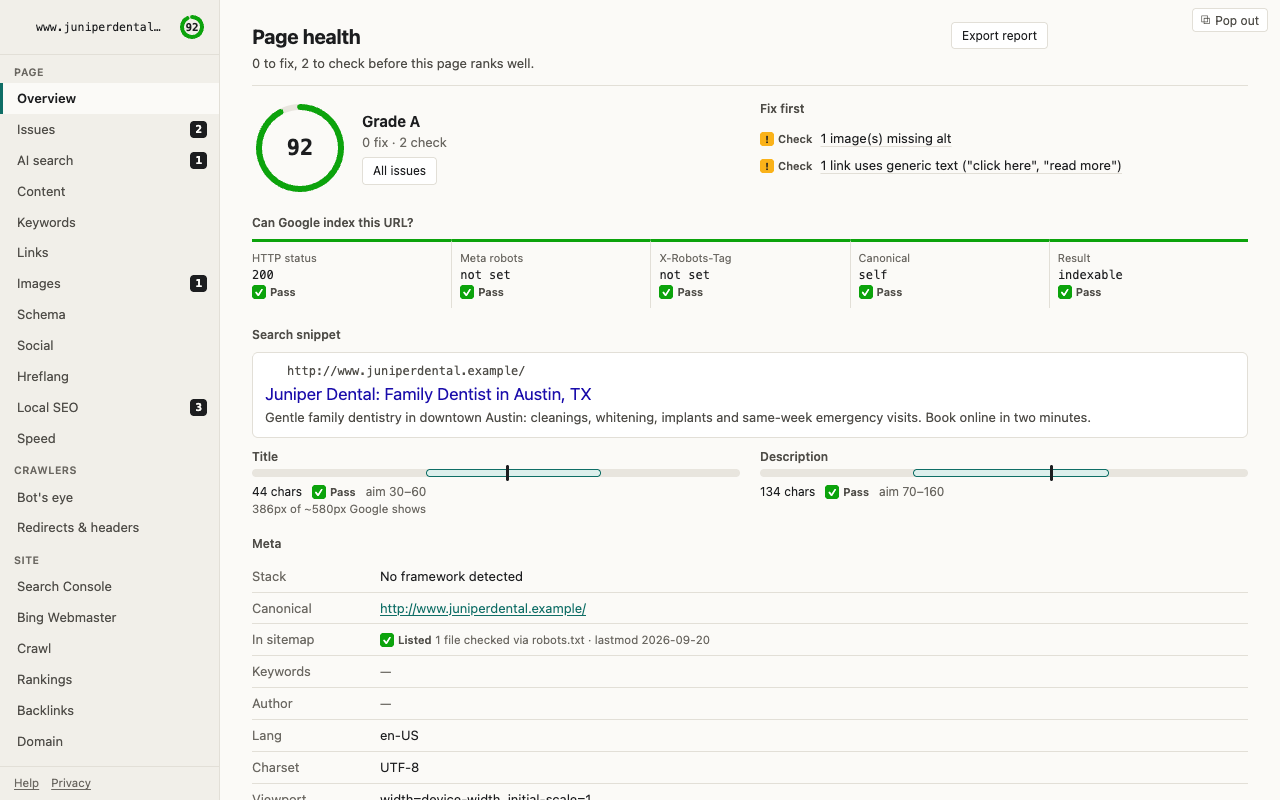Image resolution: width=1280 pixels, height=800 pixels.
Task: Open the Schema section
Action: click(110, 315)
